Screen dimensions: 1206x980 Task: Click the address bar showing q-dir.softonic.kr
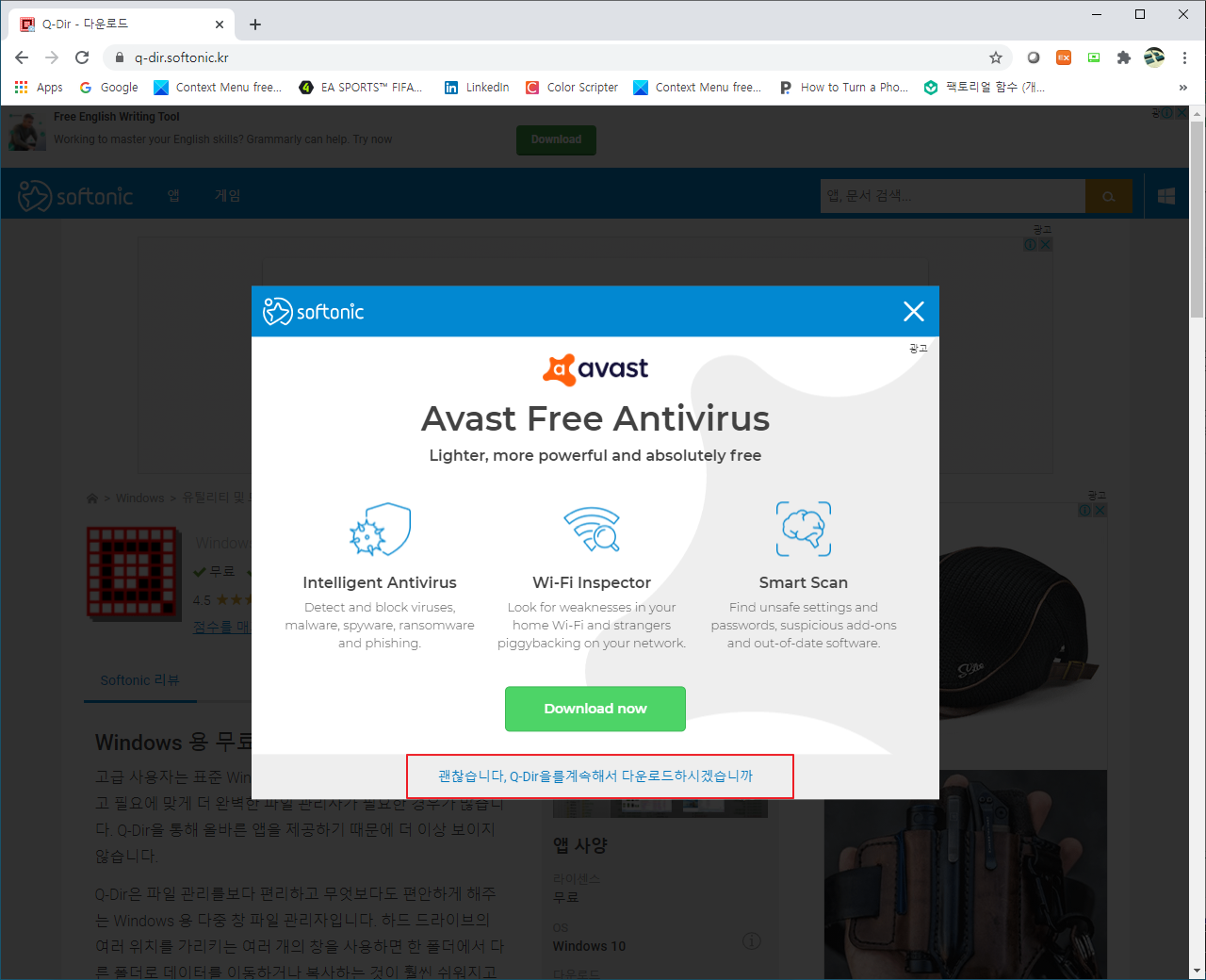(556, 57)
